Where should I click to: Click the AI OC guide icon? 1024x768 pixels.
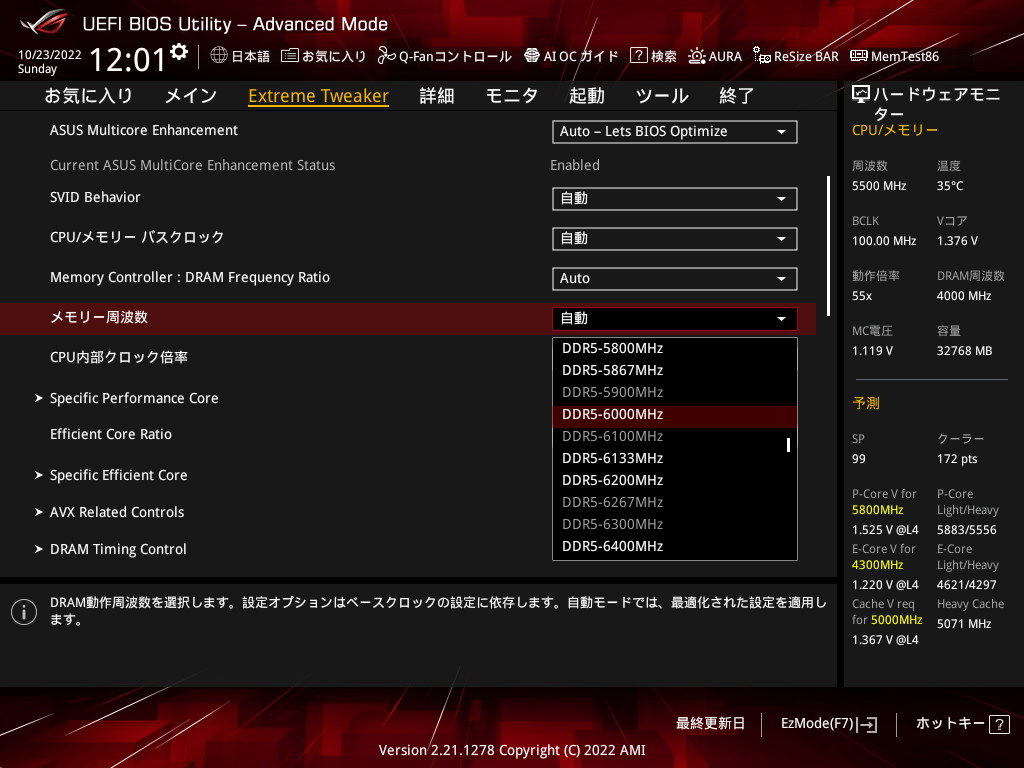(532, 56)
